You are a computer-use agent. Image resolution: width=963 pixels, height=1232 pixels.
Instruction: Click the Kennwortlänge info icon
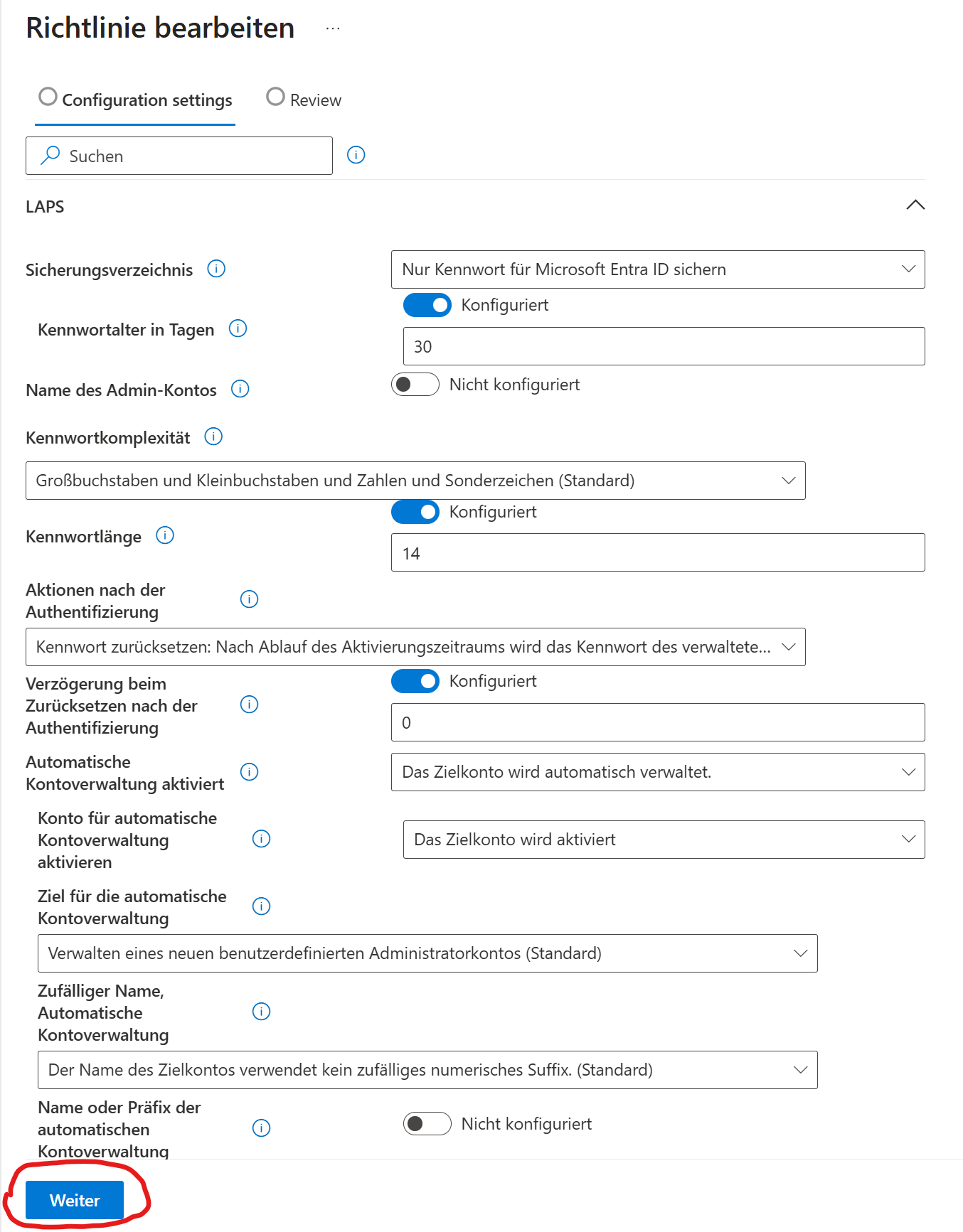point(165,535)
